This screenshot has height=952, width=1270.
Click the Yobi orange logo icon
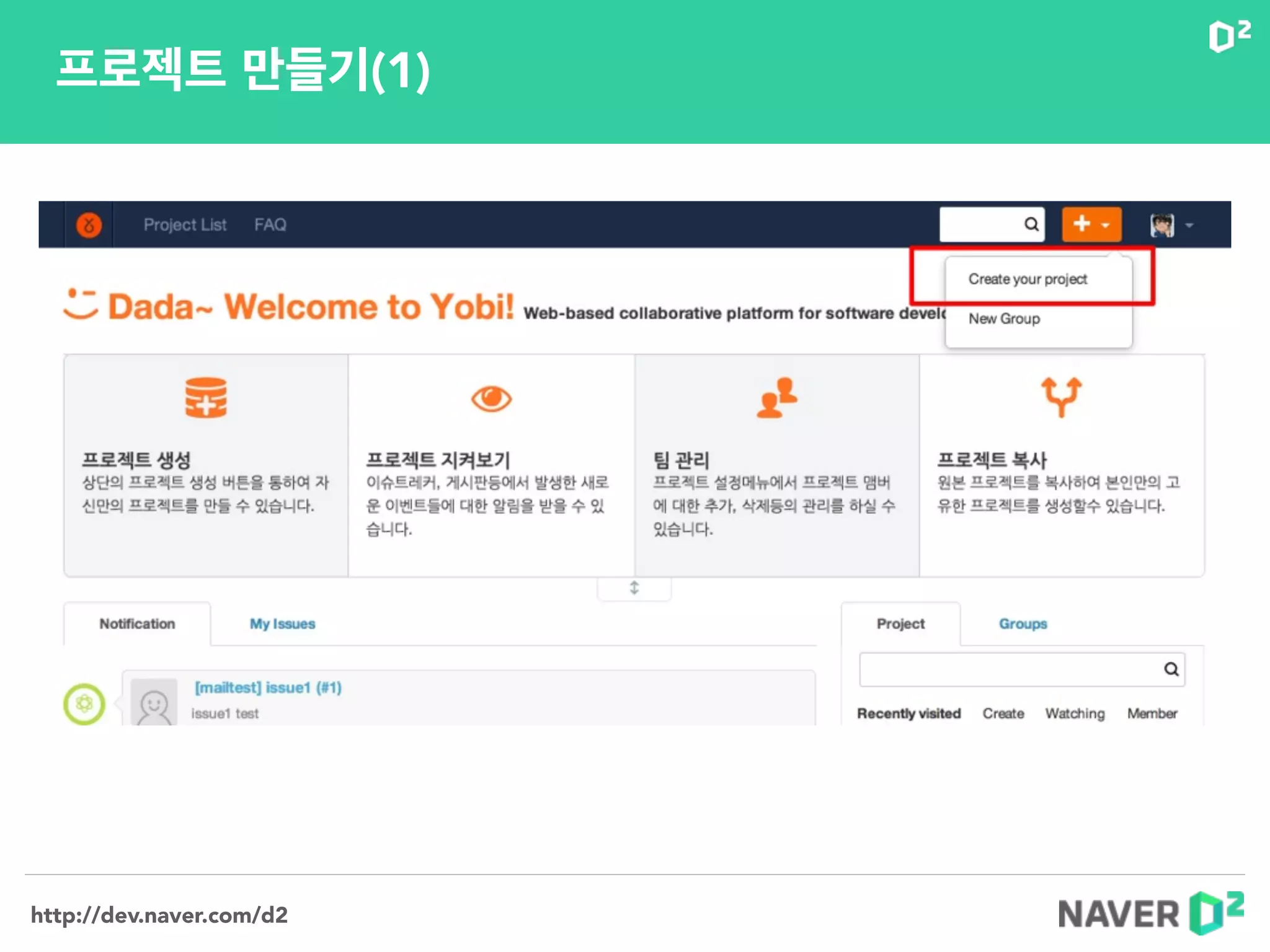(x=89, y=225)
